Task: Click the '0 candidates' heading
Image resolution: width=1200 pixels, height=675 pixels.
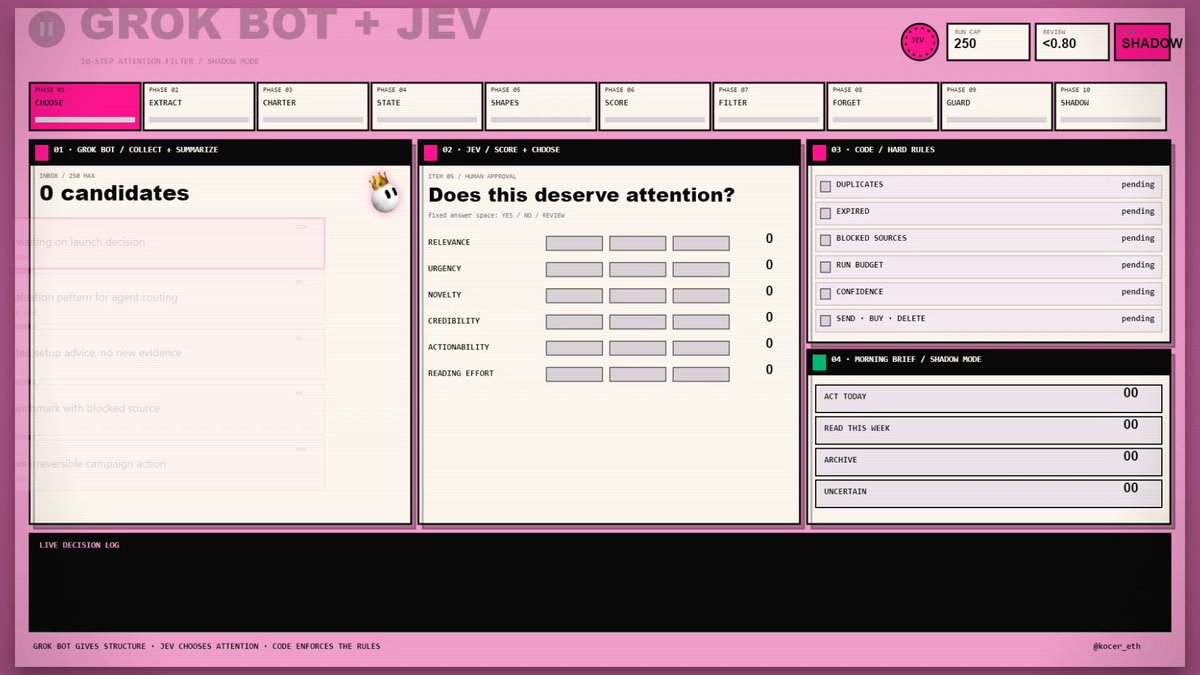Action: point(114,194)
